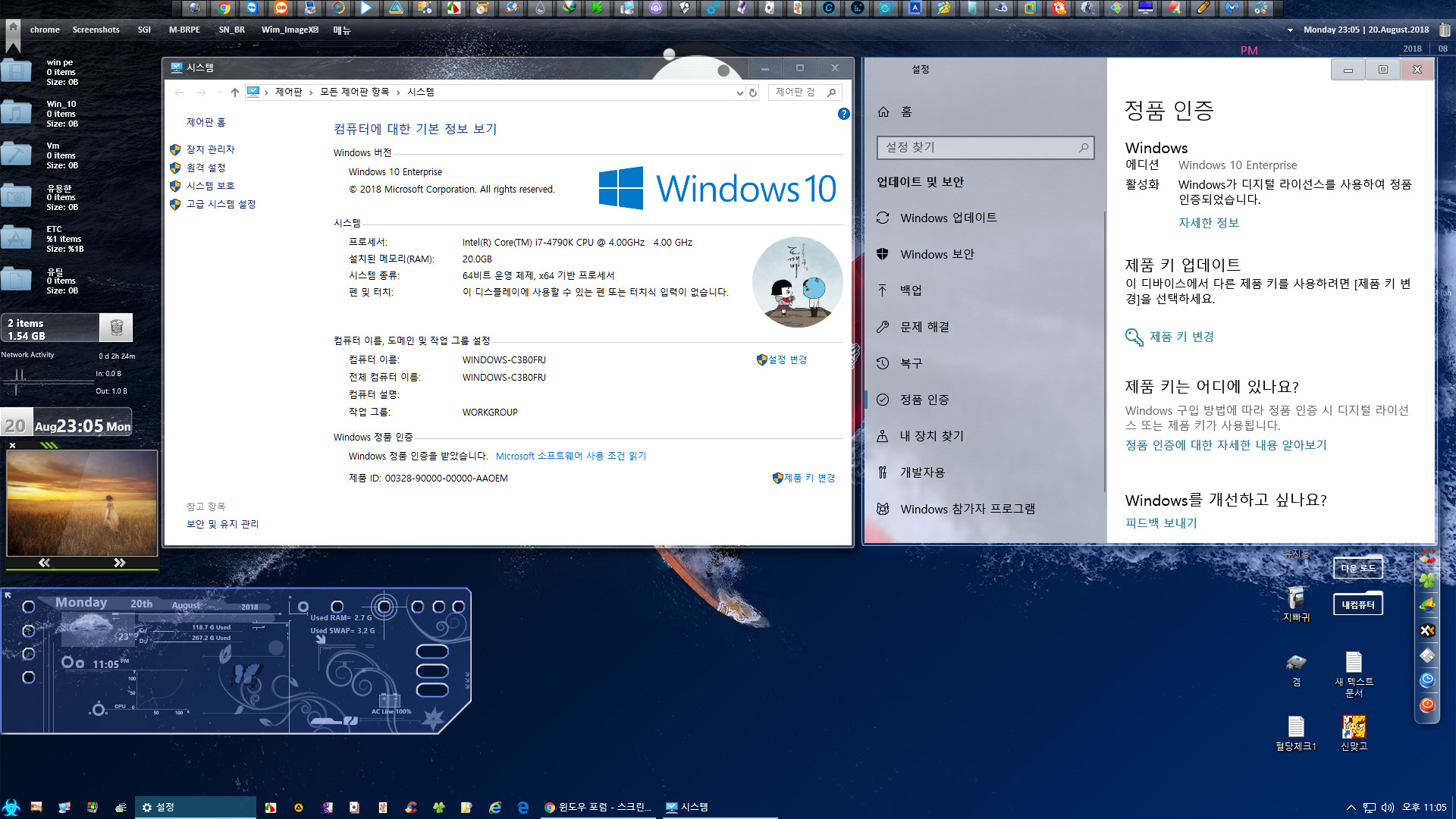Screen dimensions: 1456x819
Task: Open Microsoft 소프트웨어 사용 조건 읽기 link
Action: pyautogui.click(x=571, y=456)
